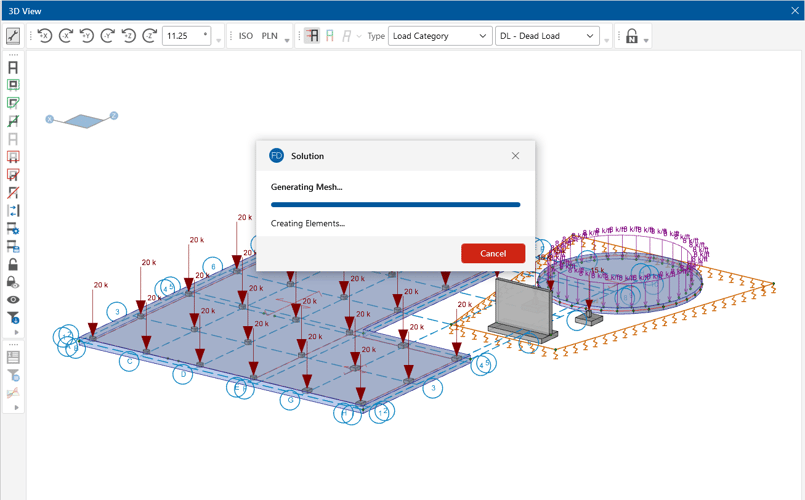Rotate view about positive X axis
The image size is (805, 500).
(x=45, y=36)
